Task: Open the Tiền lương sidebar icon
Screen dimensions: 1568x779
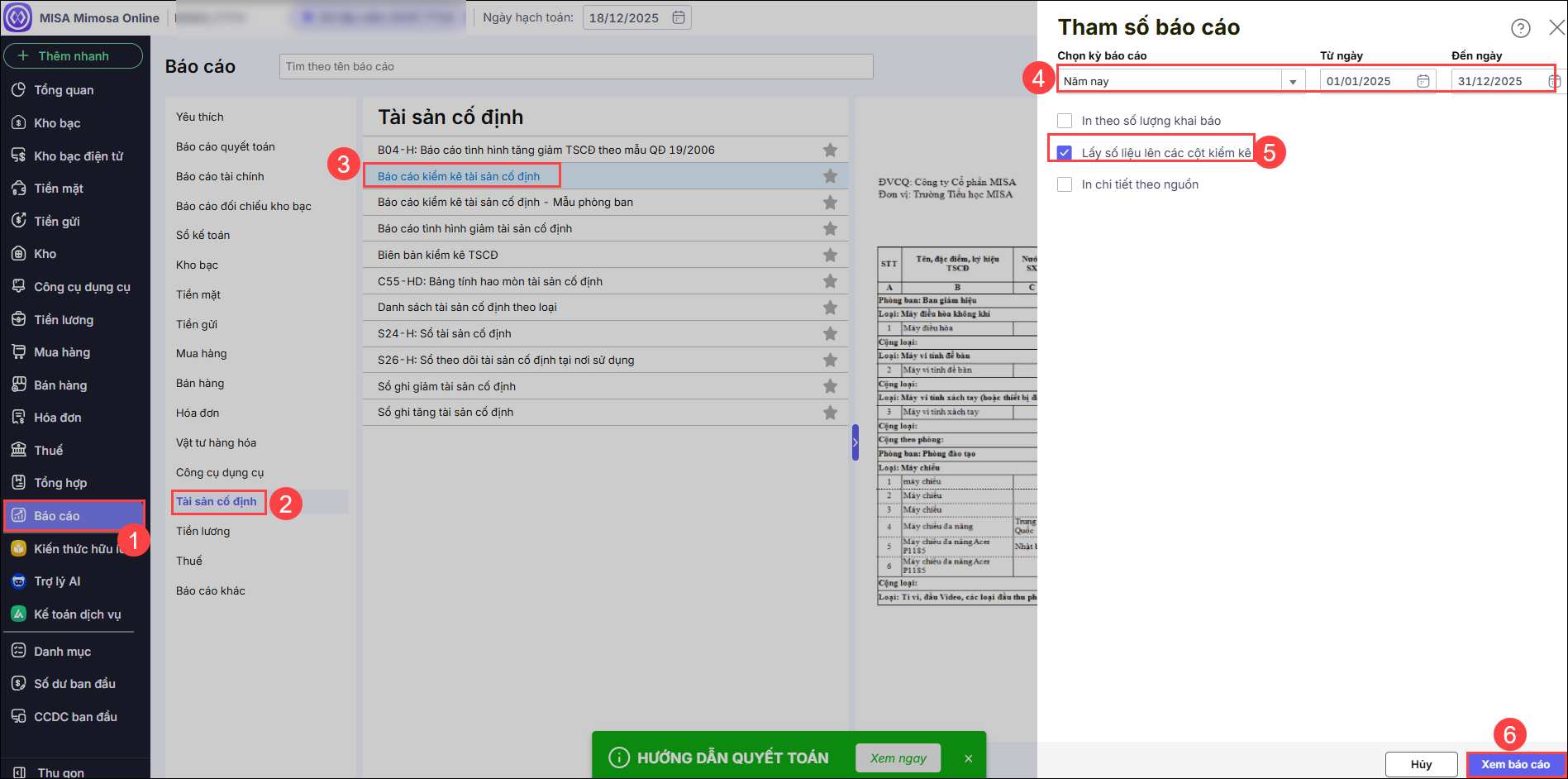Action: tap(18, 319)
